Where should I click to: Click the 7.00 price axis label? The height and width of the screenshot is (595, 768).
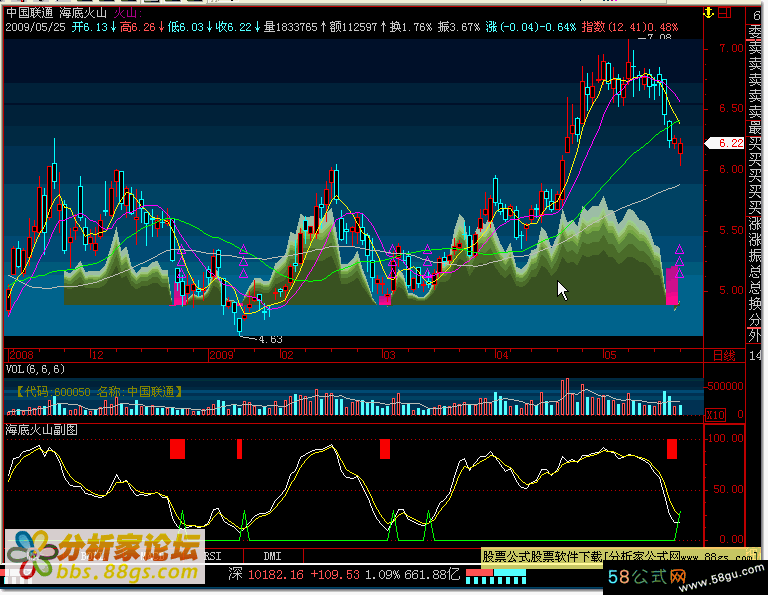(x=731, y=48)
